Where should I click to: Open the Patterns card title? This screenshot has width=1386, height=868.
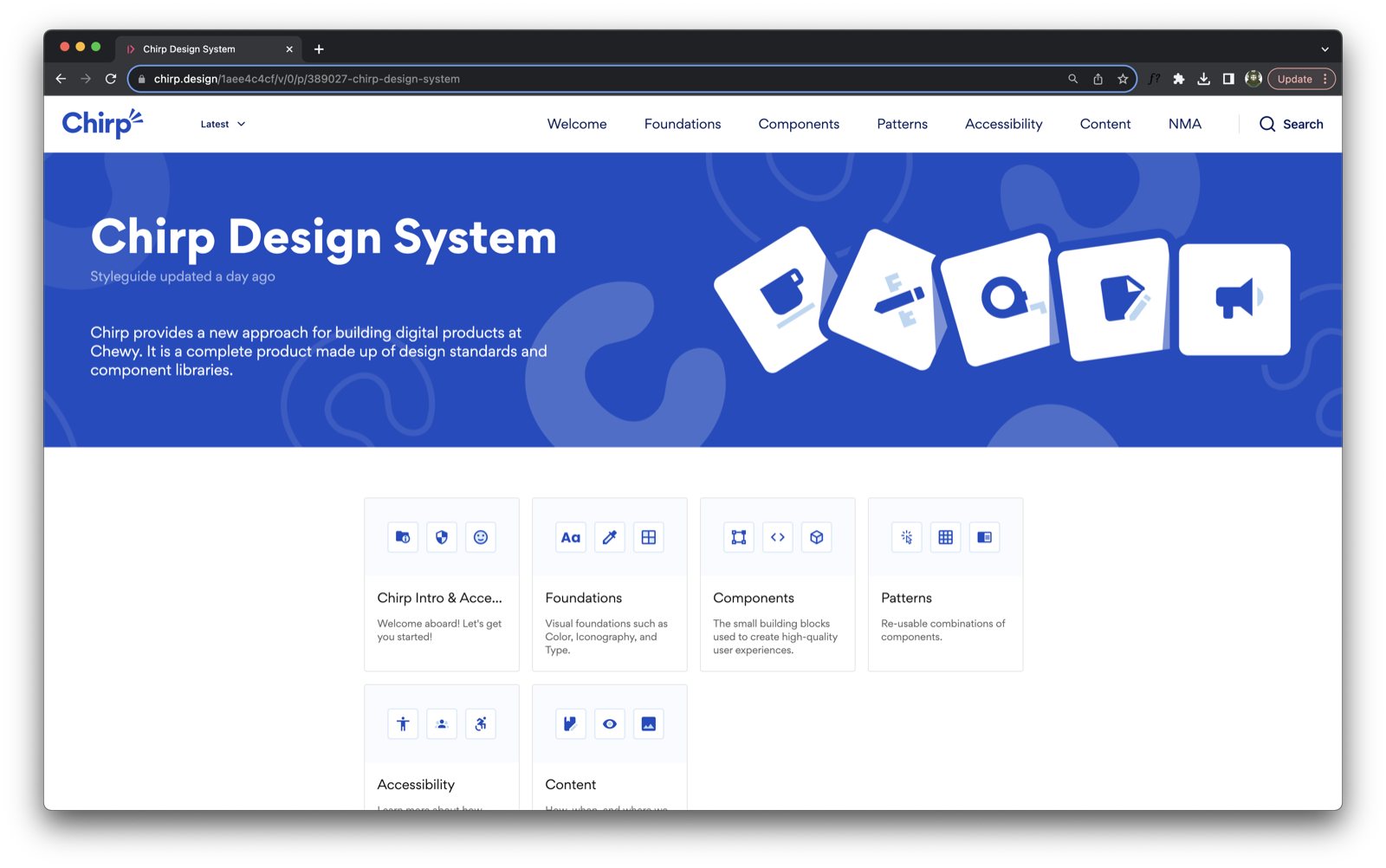pyautogui.click(x=906, y=598)
